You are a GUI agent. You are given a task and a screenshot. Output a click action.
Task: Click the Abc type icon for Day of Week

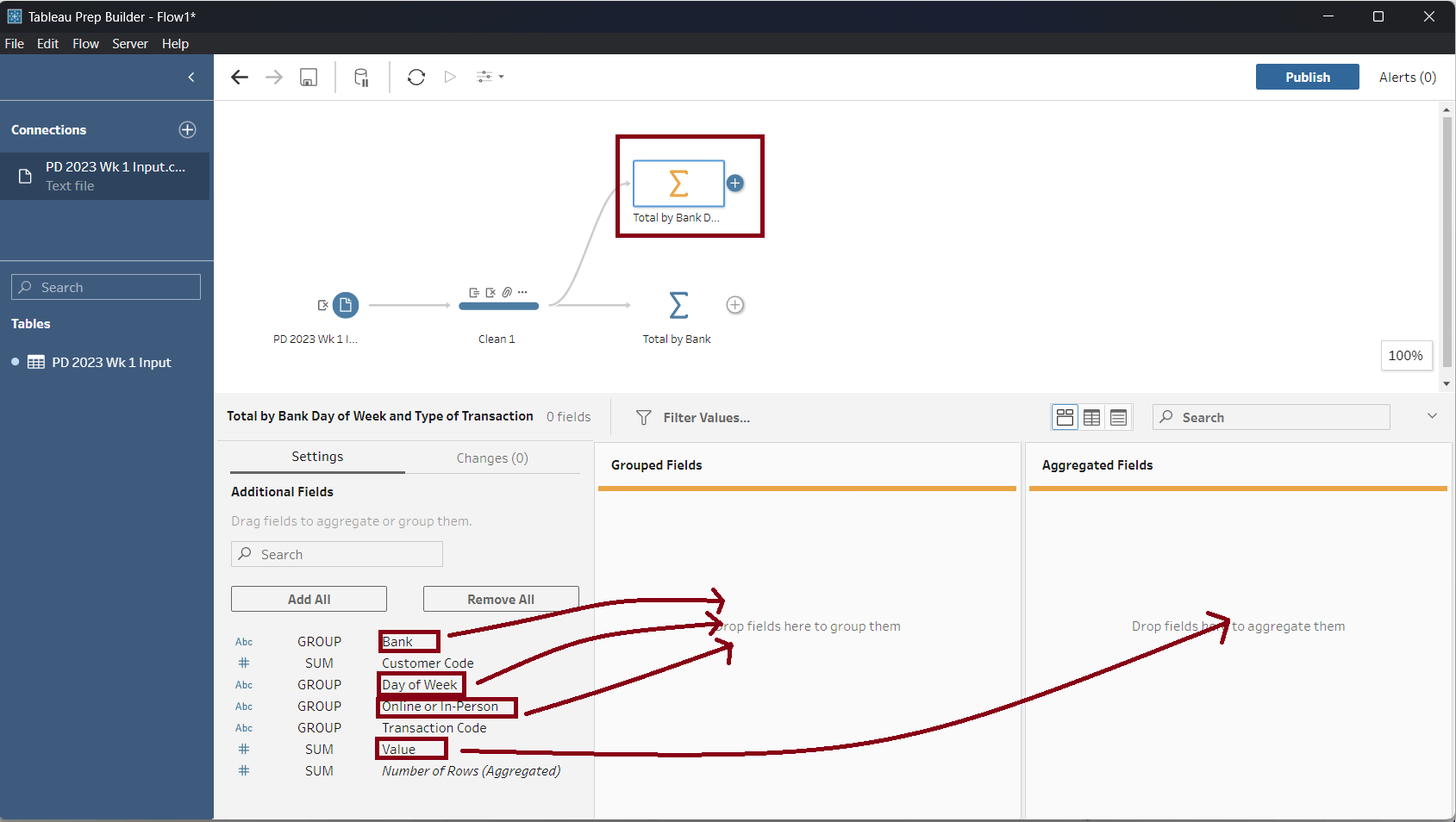244,685
